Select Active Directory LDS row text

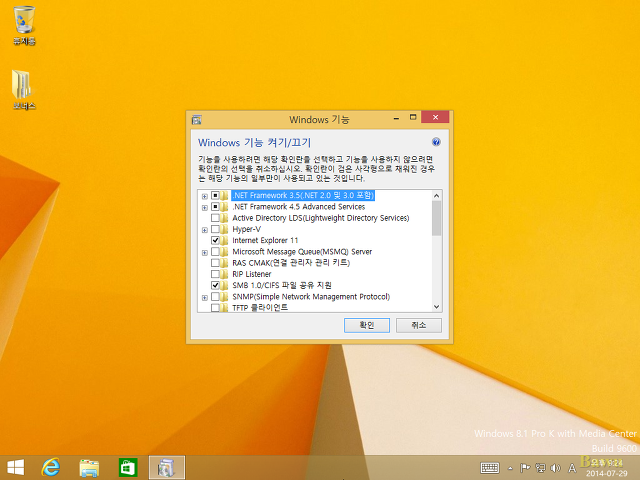tap(321, 218)
